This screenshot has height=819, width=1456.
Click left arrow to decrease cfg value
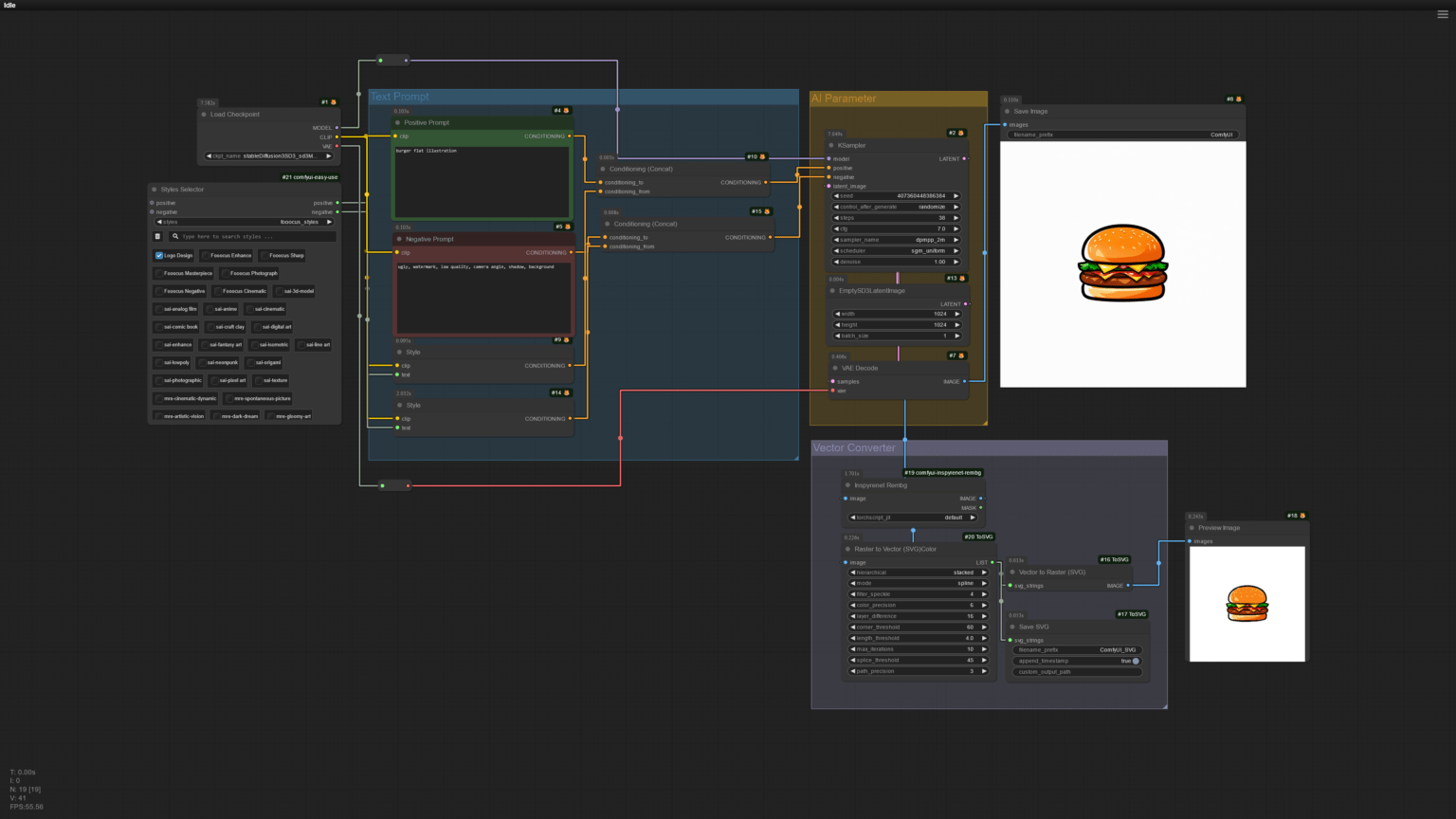click(x=836, y=228)
